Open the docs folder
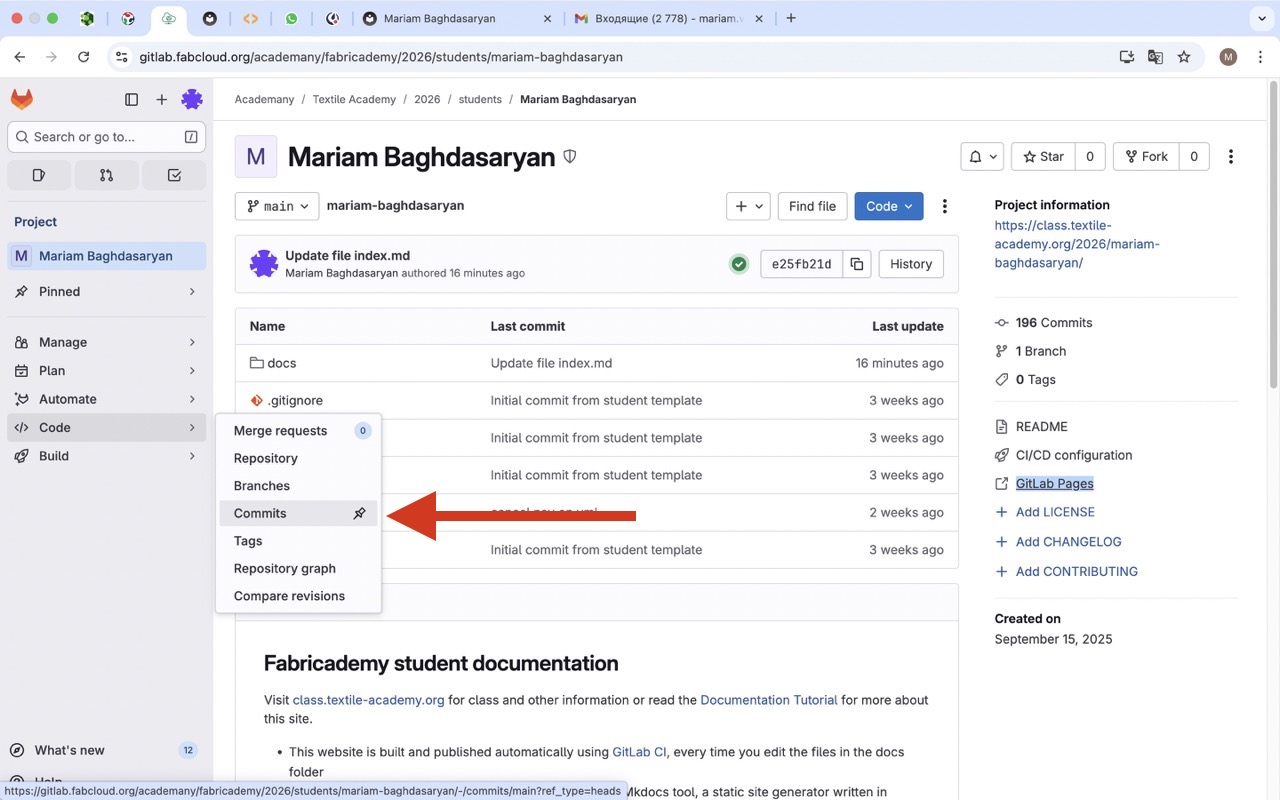The width and height of the screenshot is (1280, 800). (x=281, y=363)
